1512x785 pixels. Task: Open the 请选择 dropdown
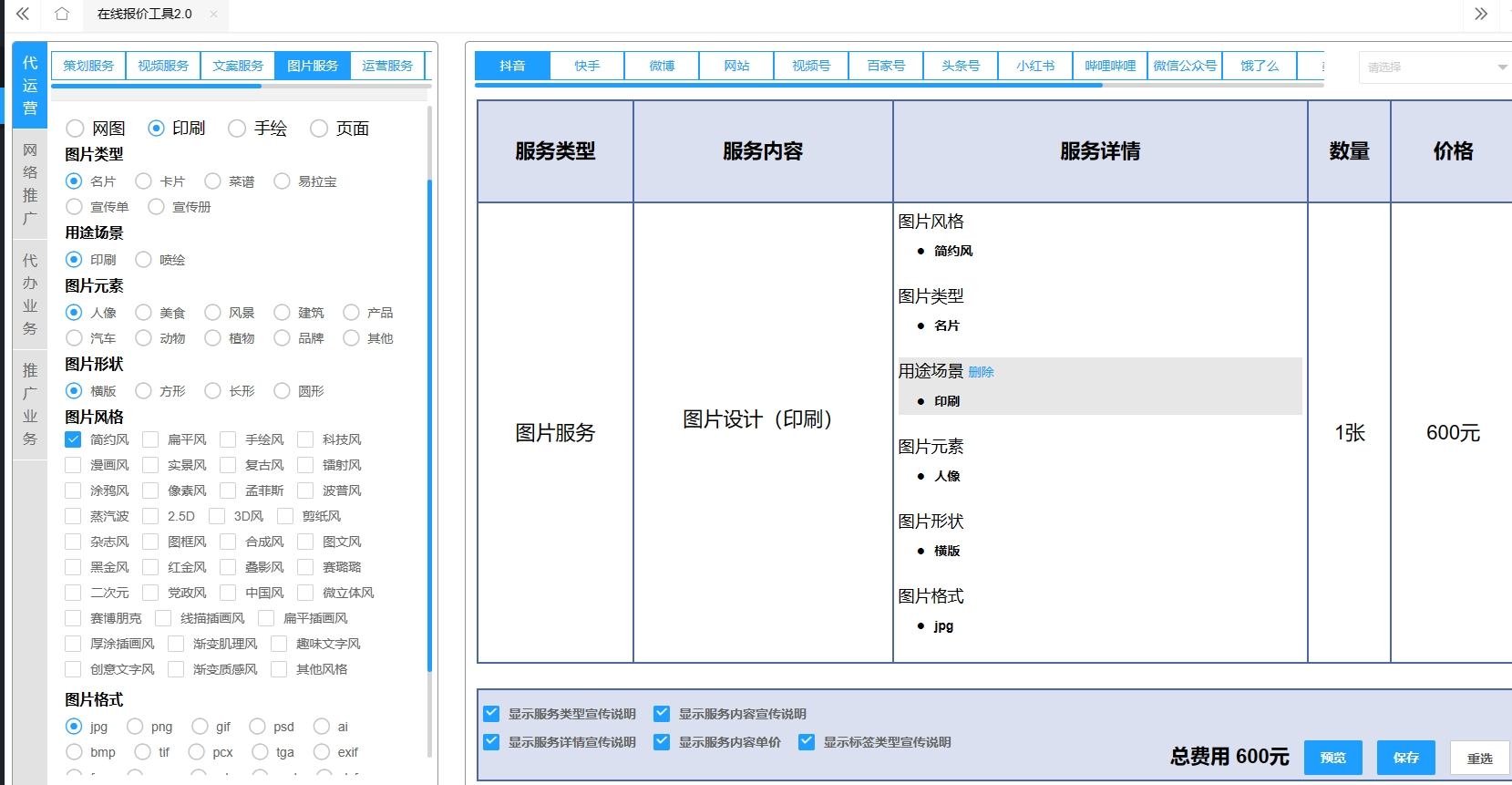[1435, 67]
